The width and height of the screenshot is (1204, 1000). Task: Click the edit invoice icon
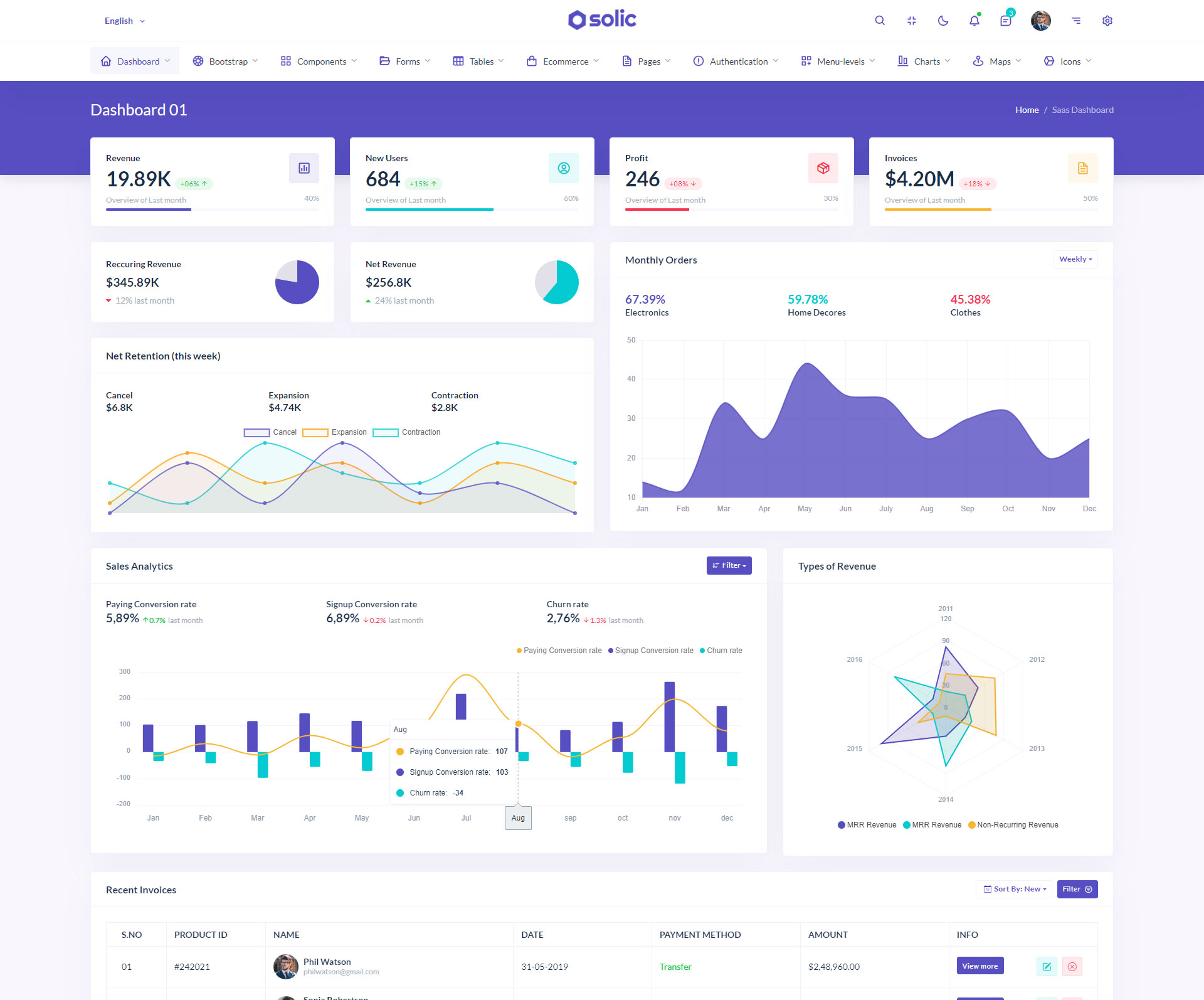pos(1047,967)
